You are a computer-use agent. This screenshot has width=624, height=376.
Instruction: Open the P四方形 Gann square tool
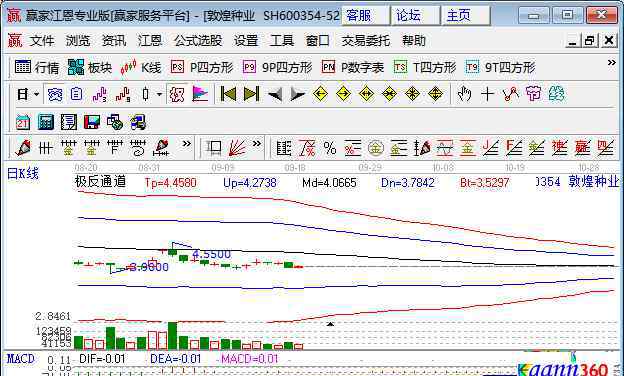pyautogui.click(x=202, y=67)
